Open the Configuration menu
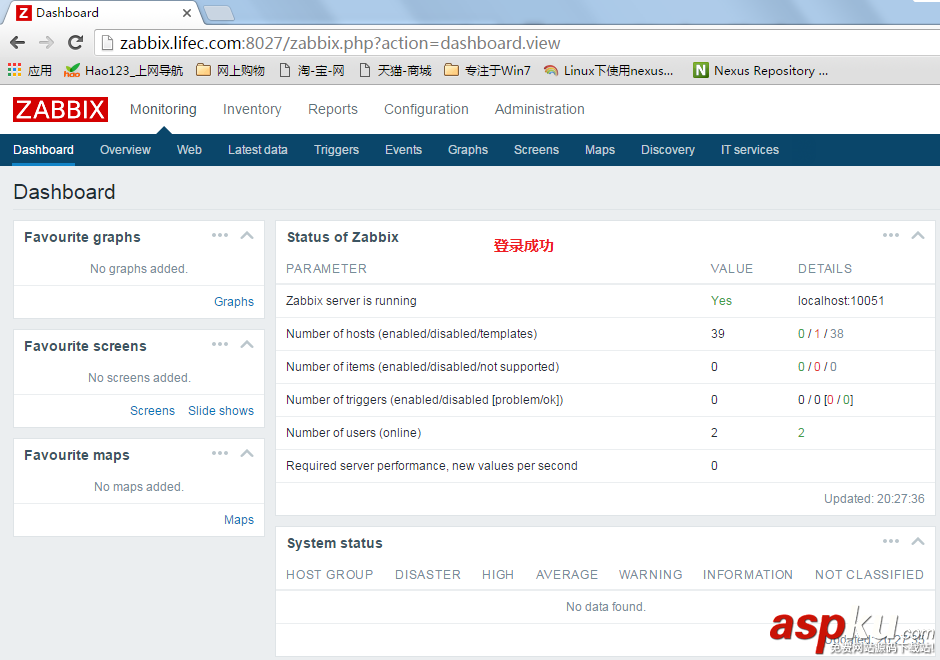The width and height of the screenshot is (940, 660). (x=426, y=109)
